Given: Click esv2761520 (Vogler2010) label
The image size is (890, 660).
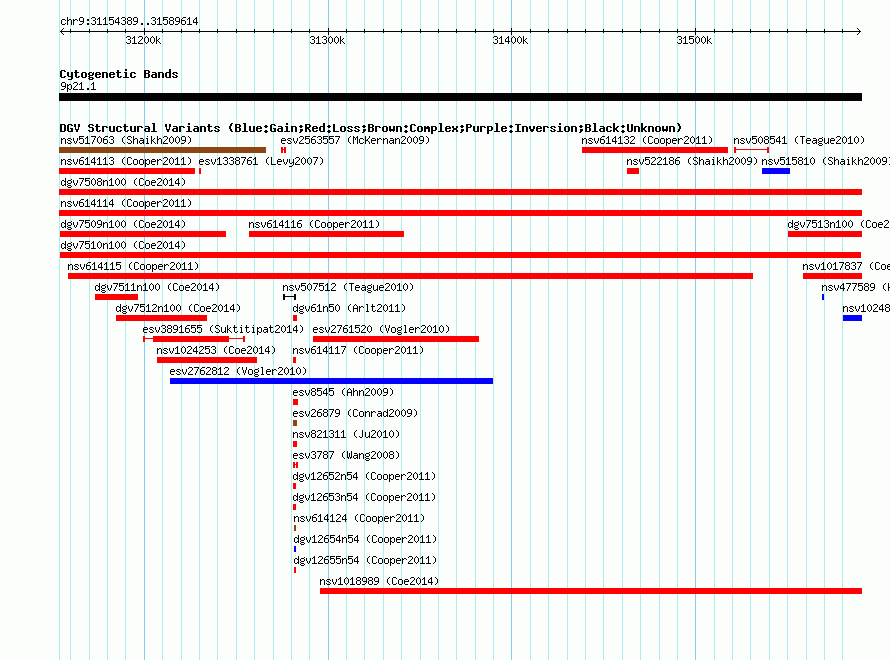Looking at the screenshot, I should (x=381, y=329).
